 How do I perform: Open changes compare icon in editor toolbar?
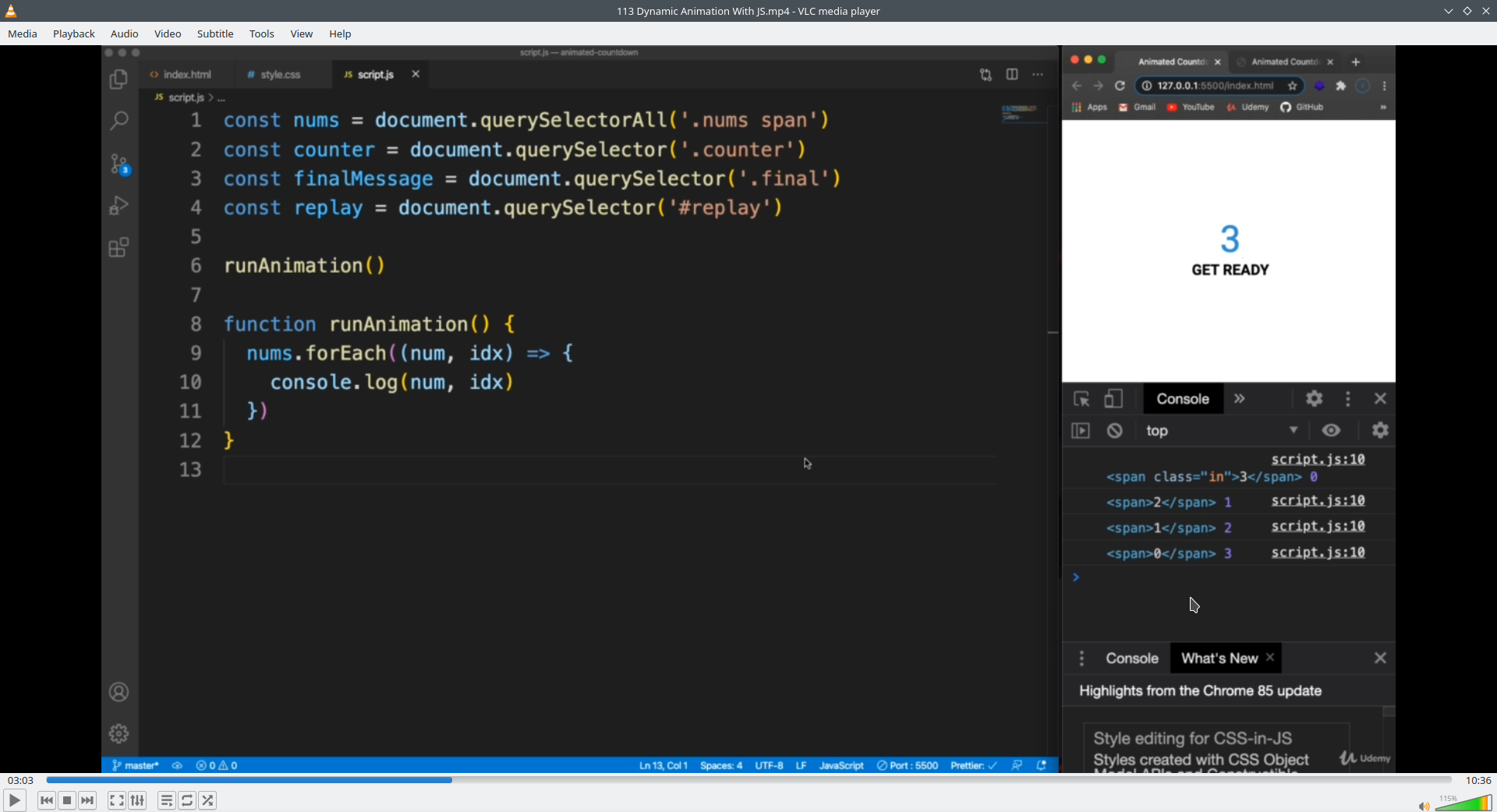(986, 75)
